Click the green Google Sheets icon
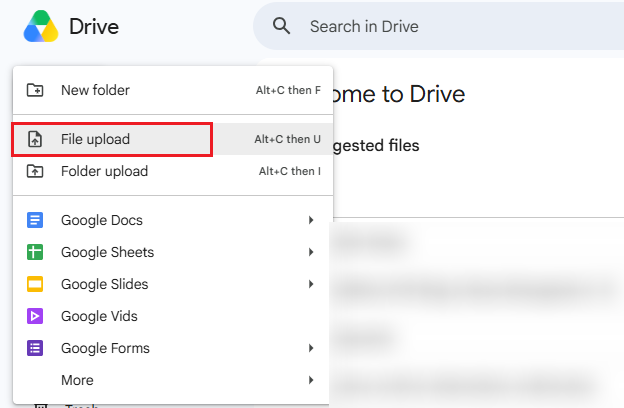Viewport: 624px width, 408px height. click(x=35, y=252)
